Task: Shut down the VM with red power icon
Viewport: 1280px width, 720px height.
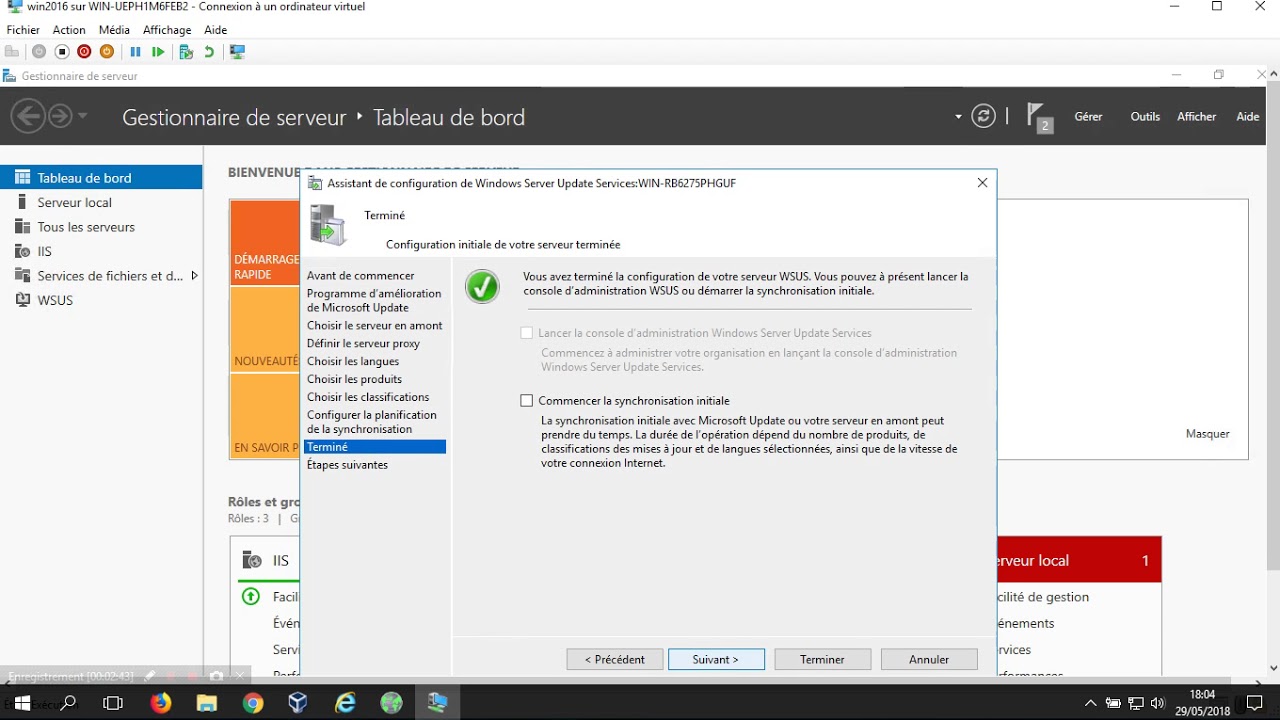Action: [84, 52]
